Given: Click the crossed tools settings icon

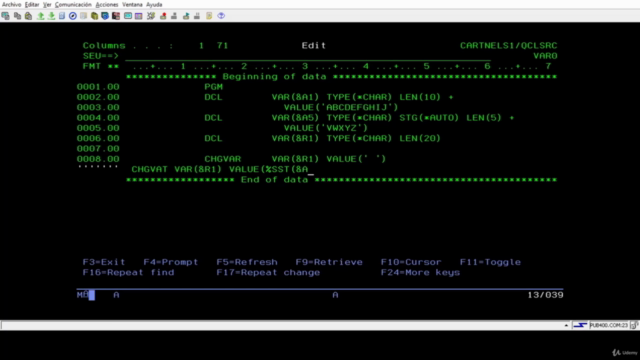Looking at the screenshot, I should tap(151, 16).
